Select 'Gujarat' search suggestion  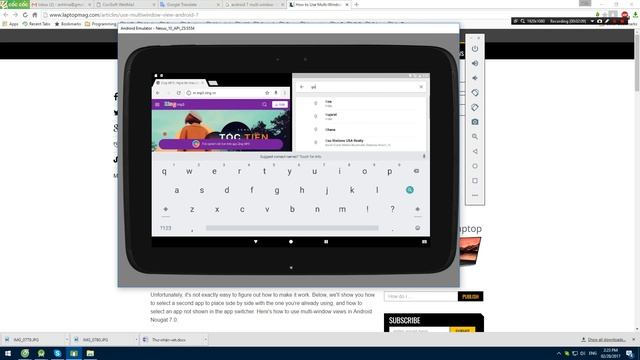pos(331,116)
